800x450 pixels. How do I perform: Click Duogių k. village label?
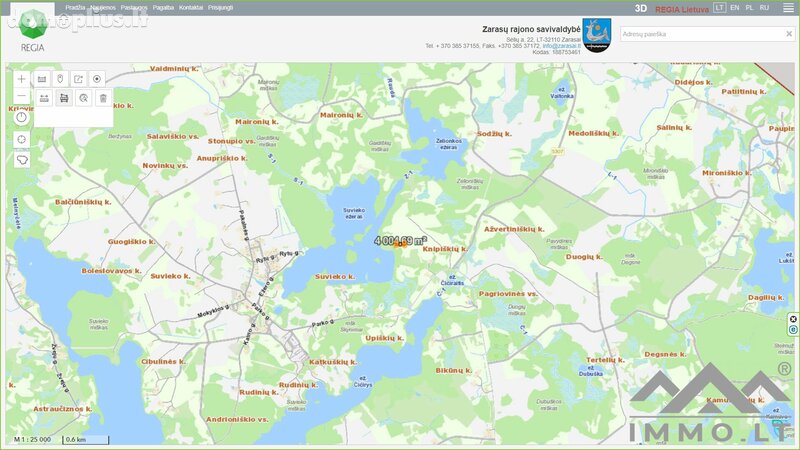584,257
